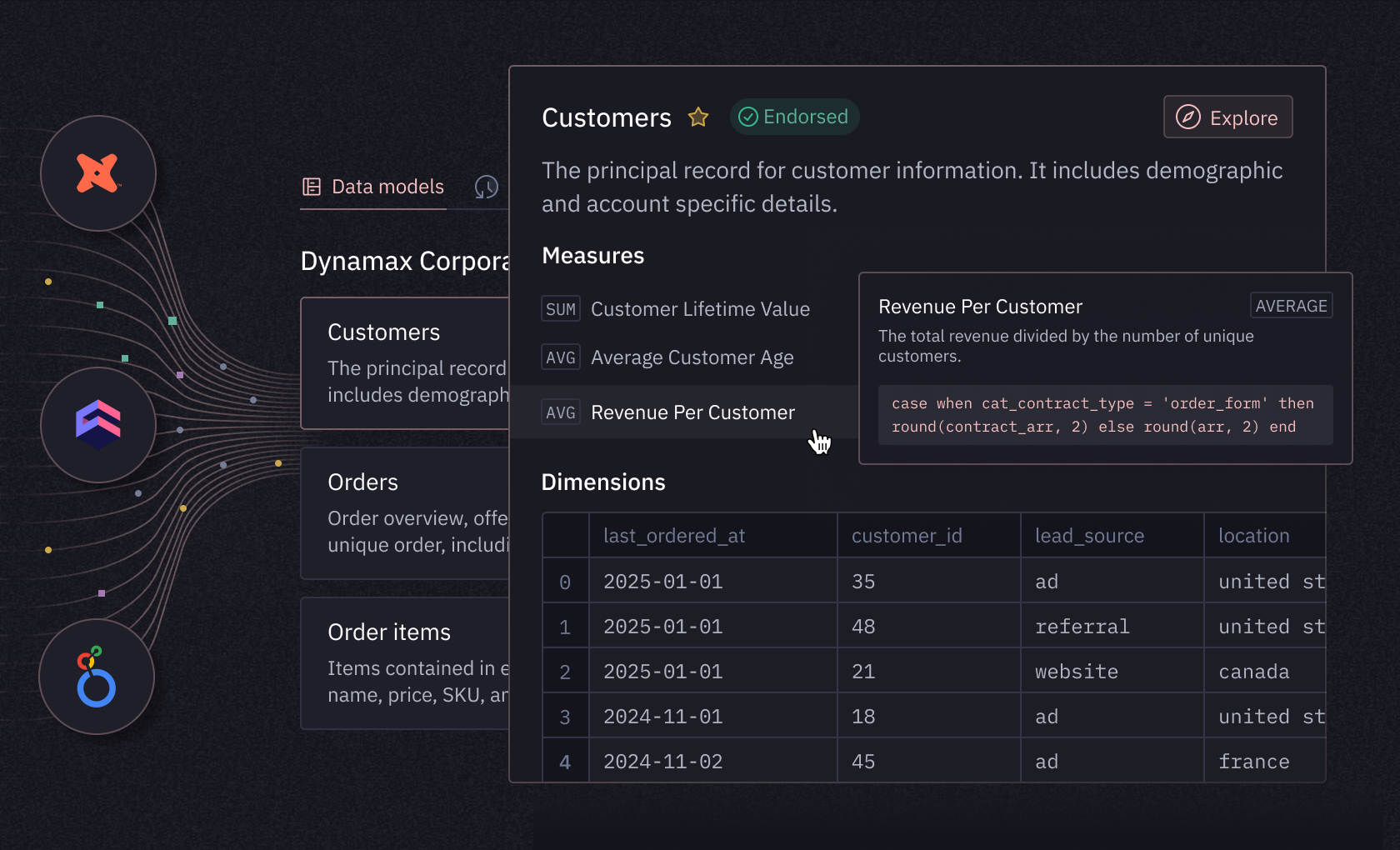Click the SUM badge beside Customer Lifetime Value
1400x850 pixels.
coord(561,308)
